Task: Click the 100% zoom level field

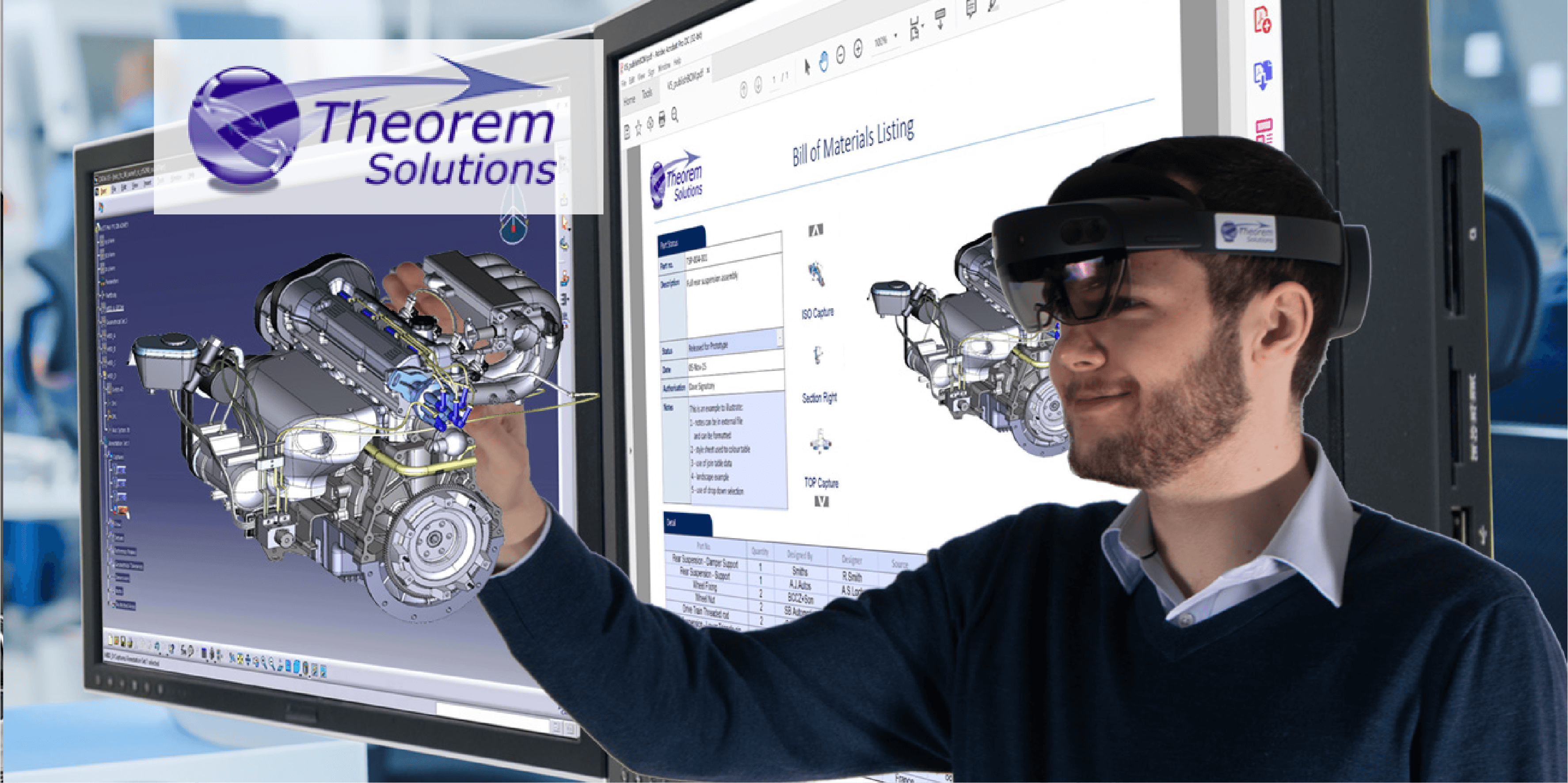Action: (x=881, y=41)
